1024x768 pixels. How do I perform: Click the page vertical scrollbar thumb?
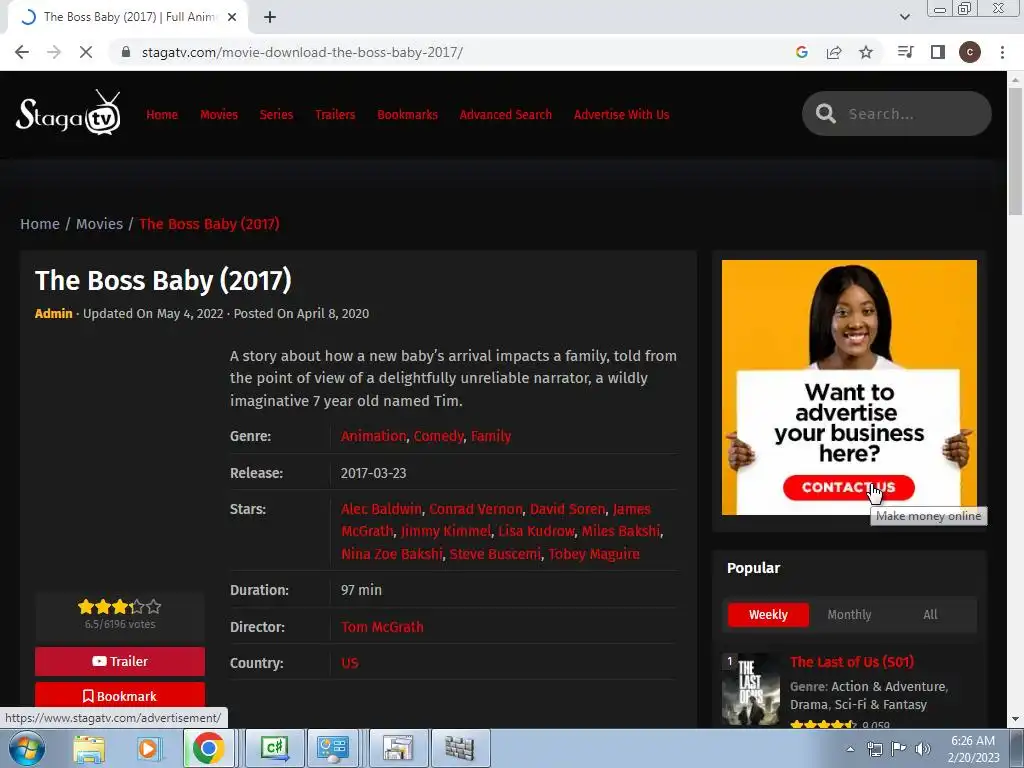click(1015, 150)
